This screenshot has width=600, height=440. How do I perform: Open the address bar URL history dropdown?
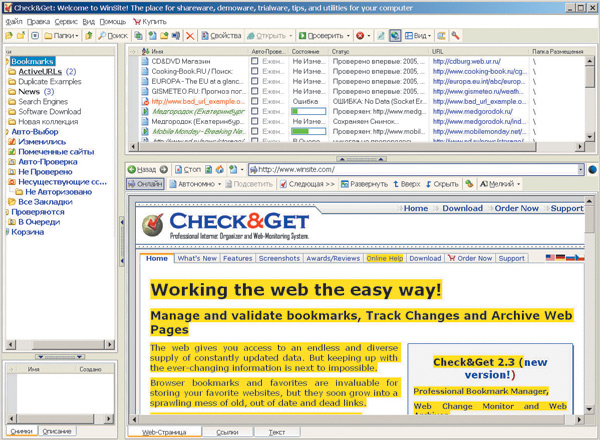(581, 169)
